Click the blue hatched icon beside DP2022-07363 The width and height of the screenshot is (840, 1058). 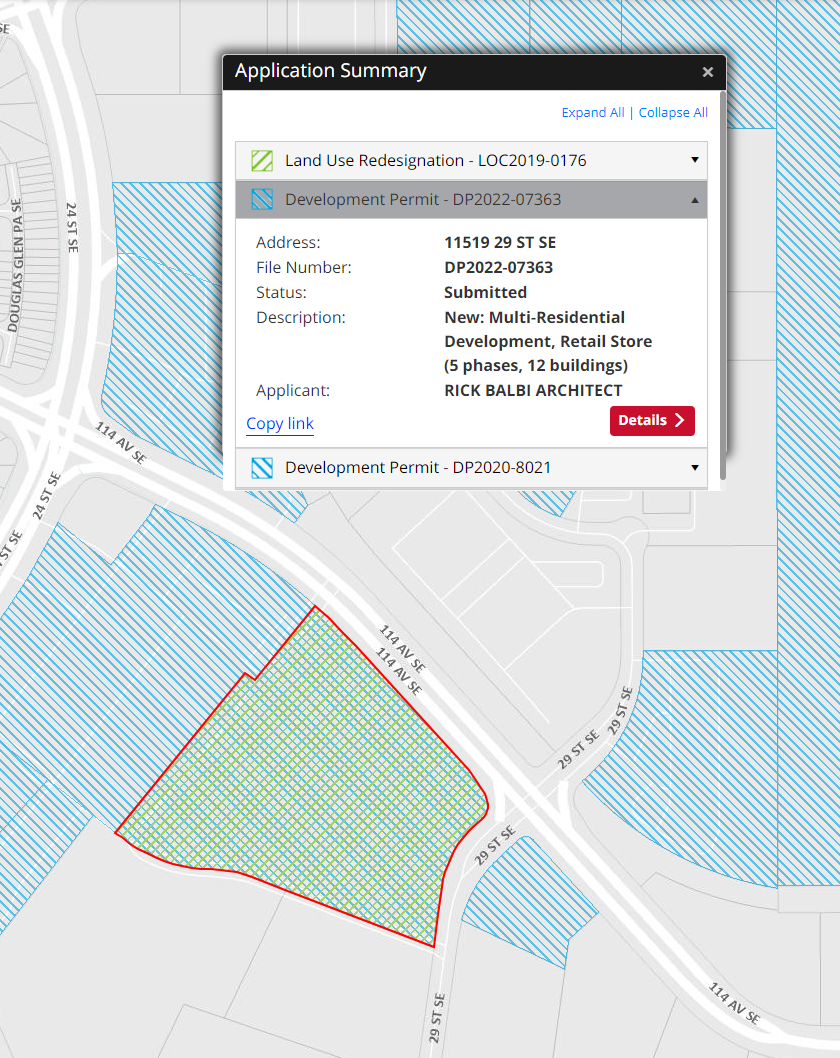(262, 199)
